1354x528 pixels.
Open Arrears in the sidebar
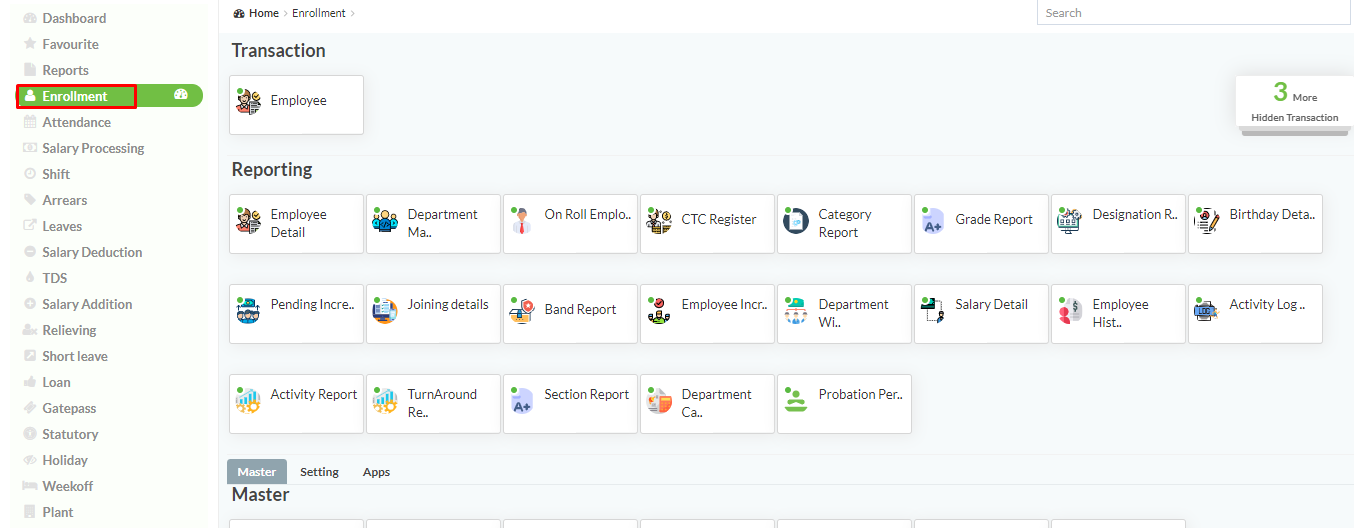pyautogui.click(x=64, y=200)
